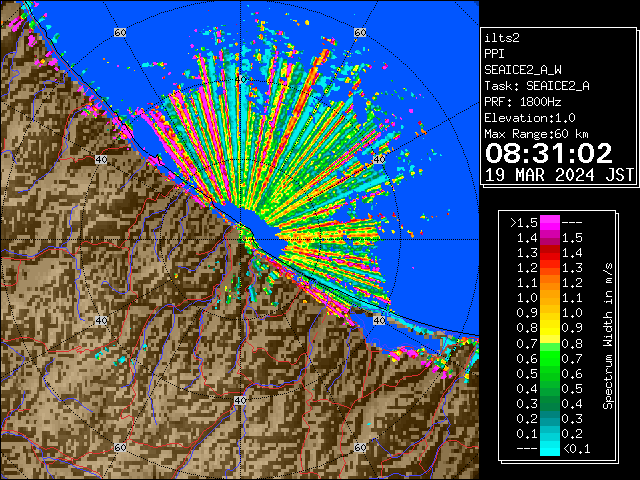Click the SEAICE2_A_W product name
Screen dimensions: 640x480
(523, 70)
